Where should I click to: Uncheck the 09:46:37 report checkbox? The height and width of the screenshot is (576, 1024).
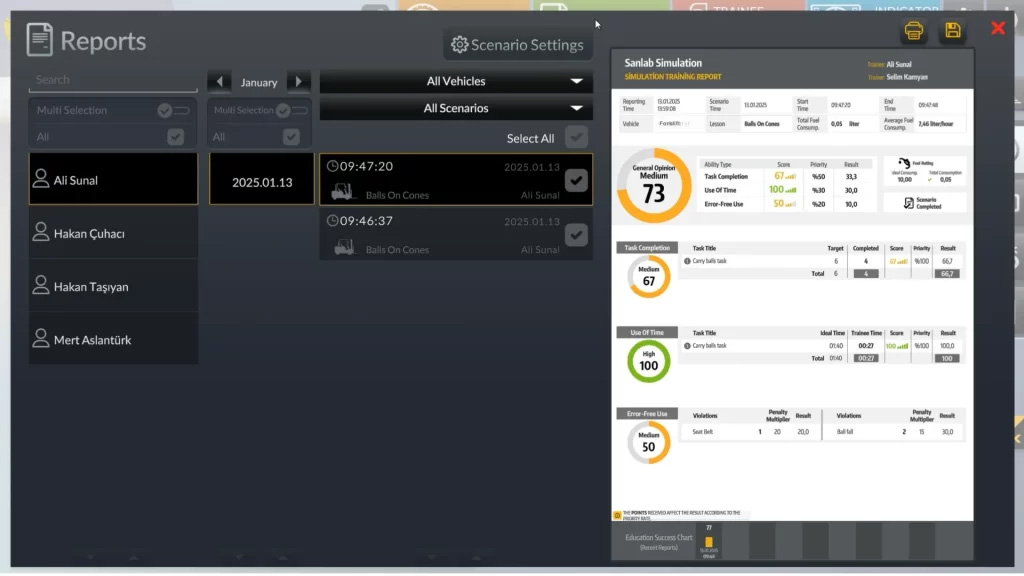[576, 234]
